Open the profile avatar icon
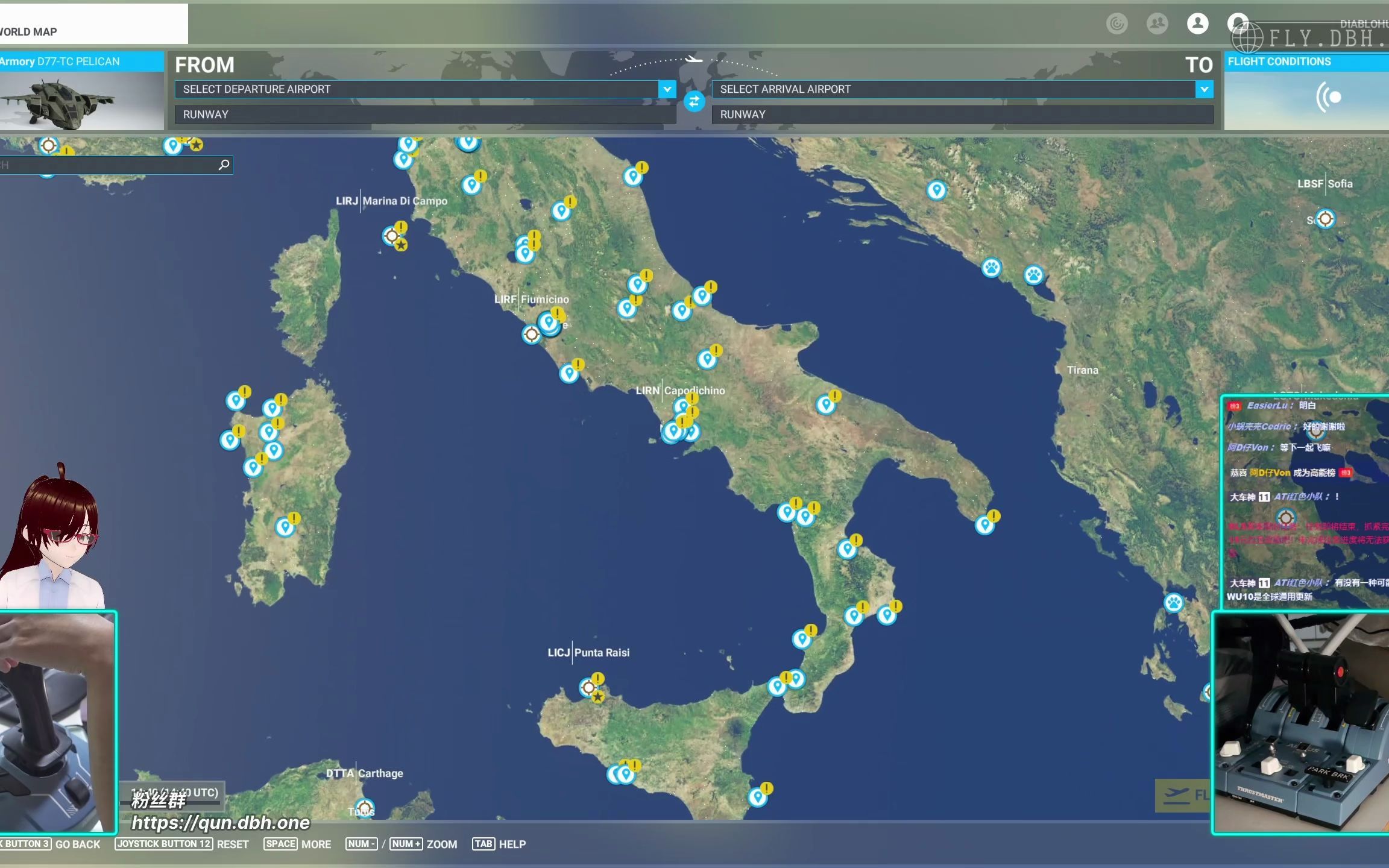Screen dimensions: 1389x868 [1197, 24]
